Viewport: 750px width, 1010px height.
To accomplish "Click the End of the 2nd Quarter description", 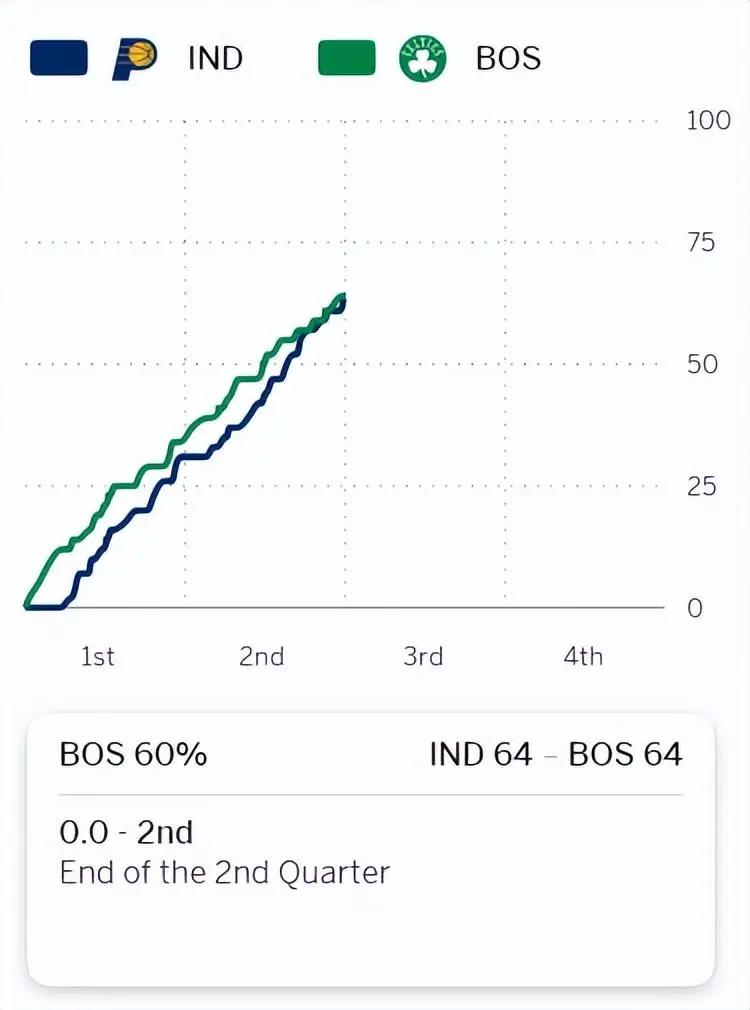I will tap(224, 872).
